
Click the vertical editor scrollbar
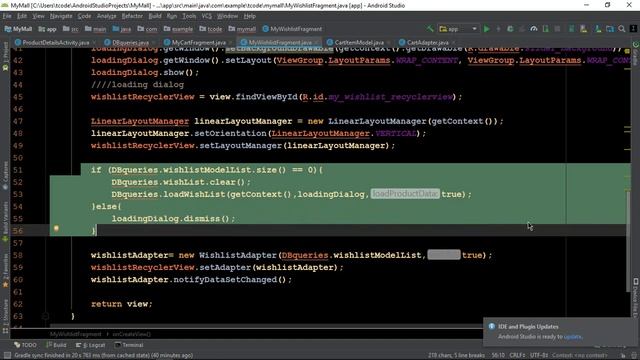[x=629, y=241]
